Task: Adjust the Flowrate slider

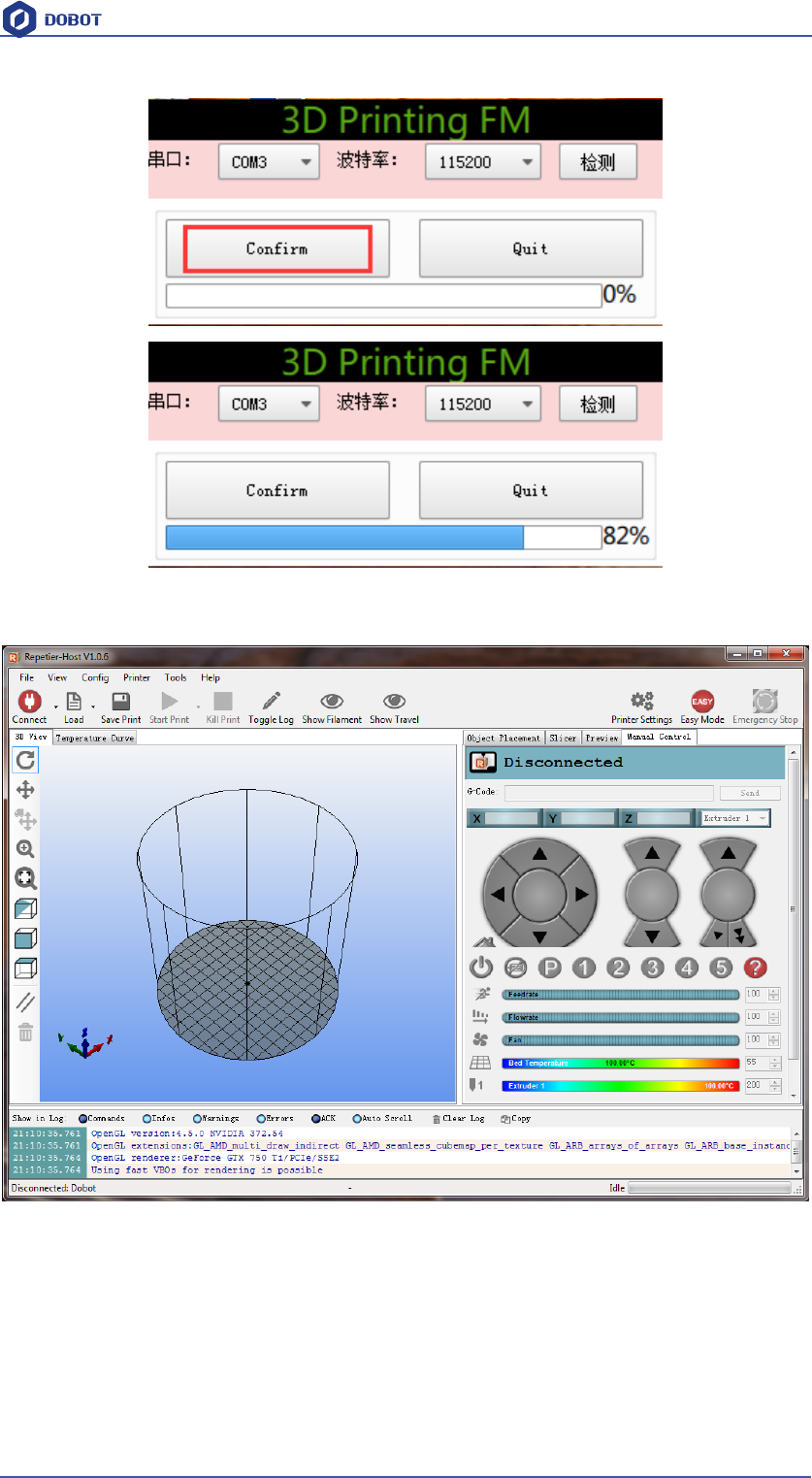Action: (620, 1017)
